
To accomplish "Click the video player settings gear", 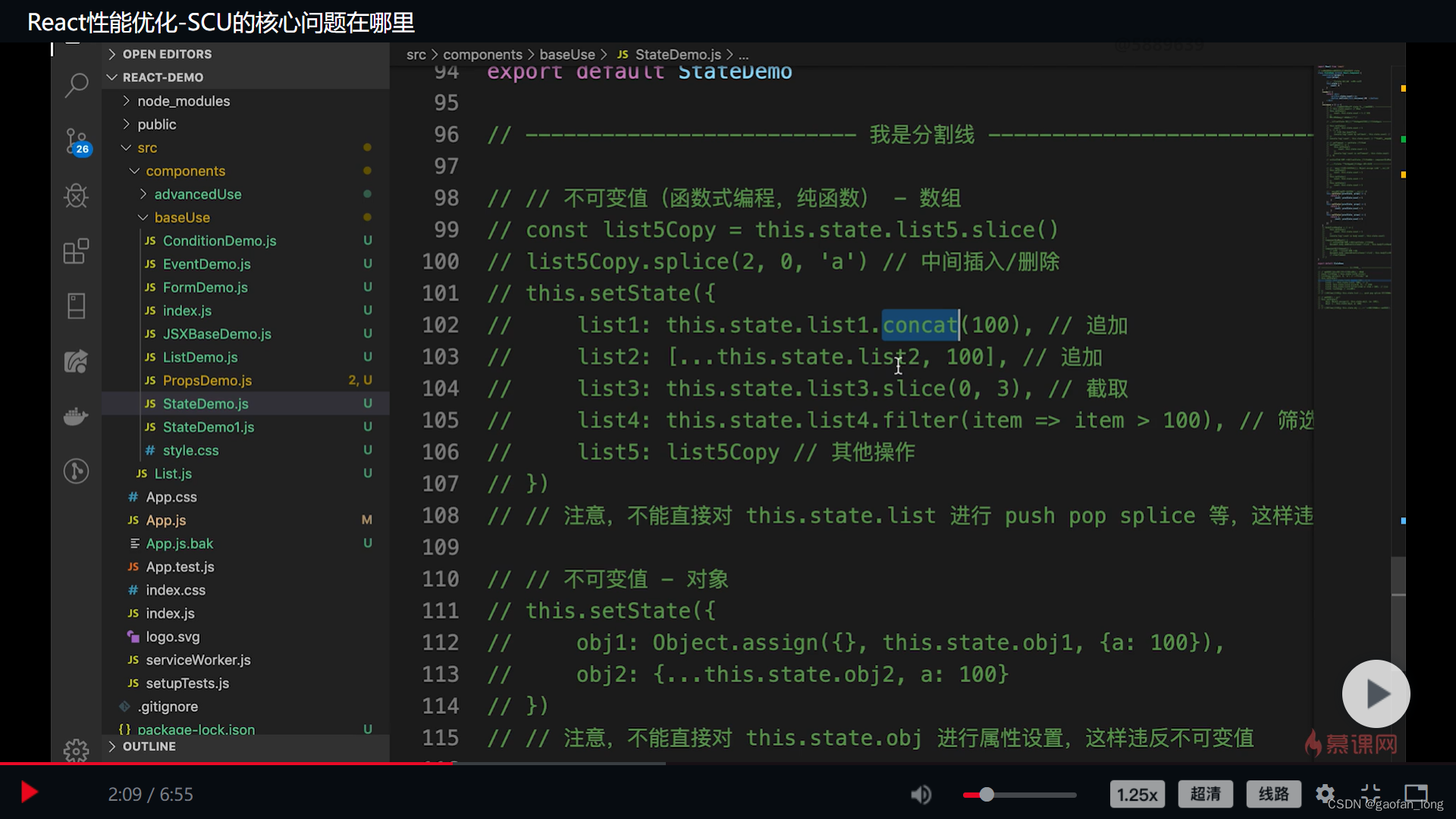I will click(1325, 793).
